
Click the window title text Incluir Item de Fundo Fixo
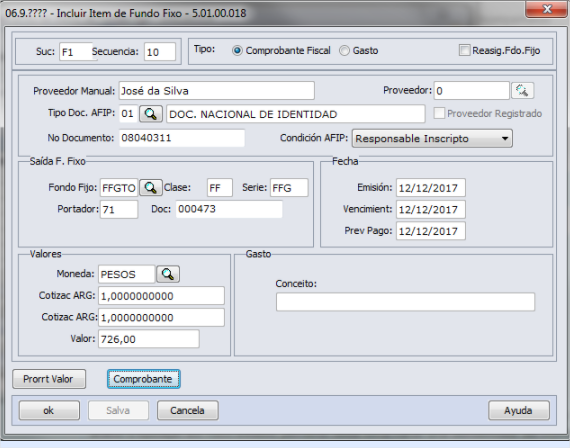pyautogui.click(x=119, y=13)
